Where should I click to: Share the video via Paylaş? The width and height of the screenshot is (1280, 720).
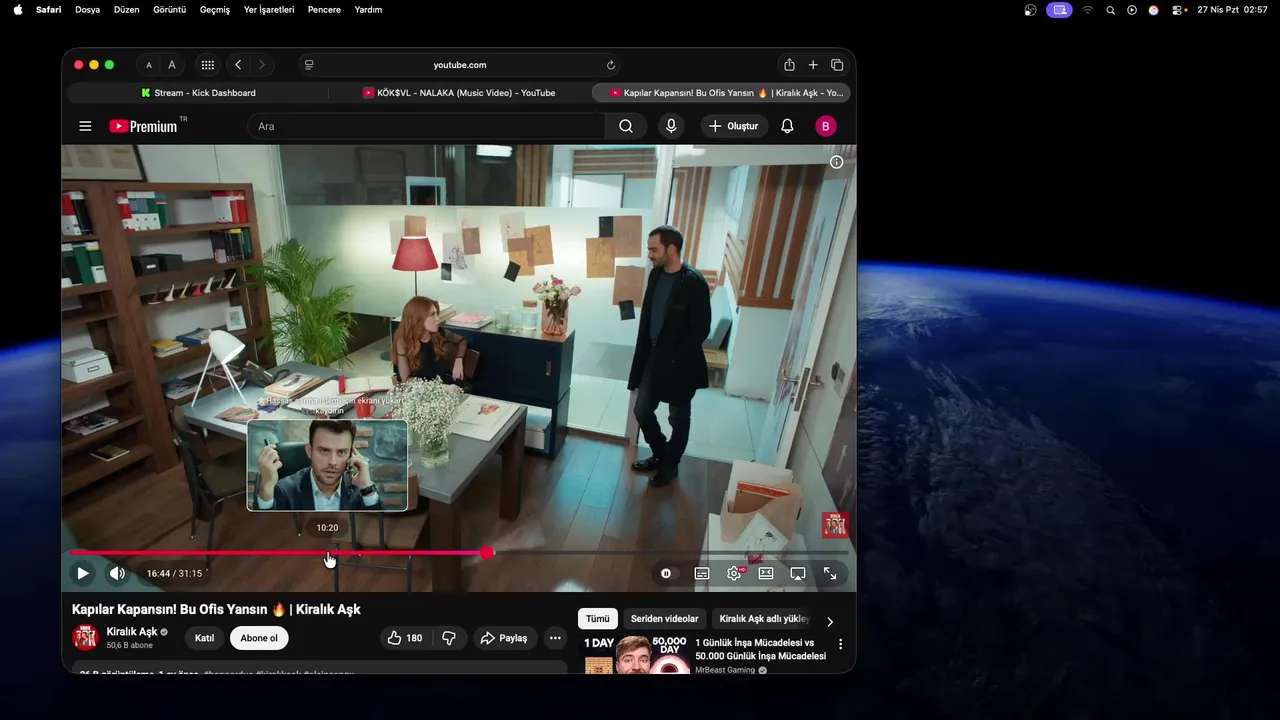[x=505, y=638]
